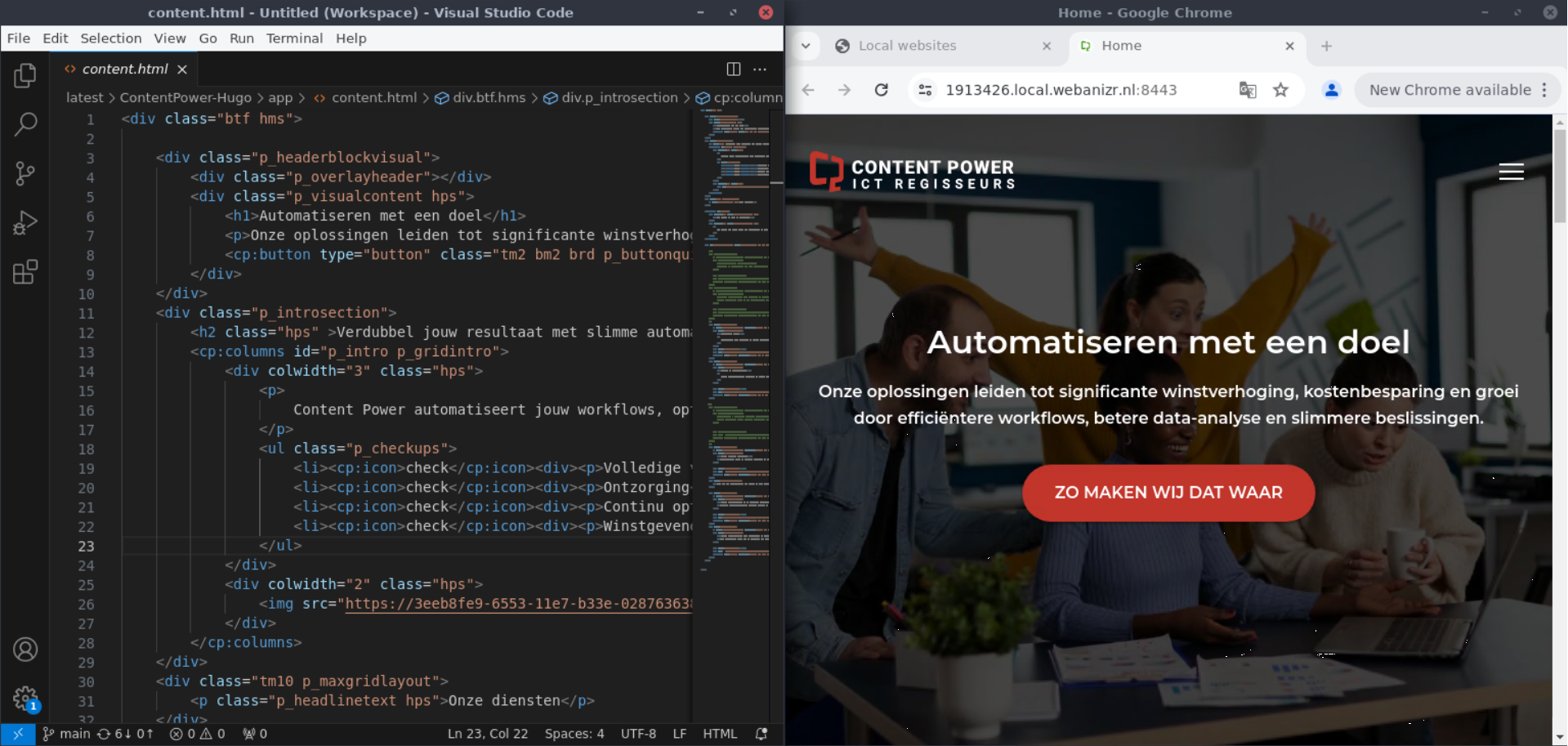Close the Local websites tab
Image resolution: width=1568 pixels, height=746 pixels.
click(1046, 47)
